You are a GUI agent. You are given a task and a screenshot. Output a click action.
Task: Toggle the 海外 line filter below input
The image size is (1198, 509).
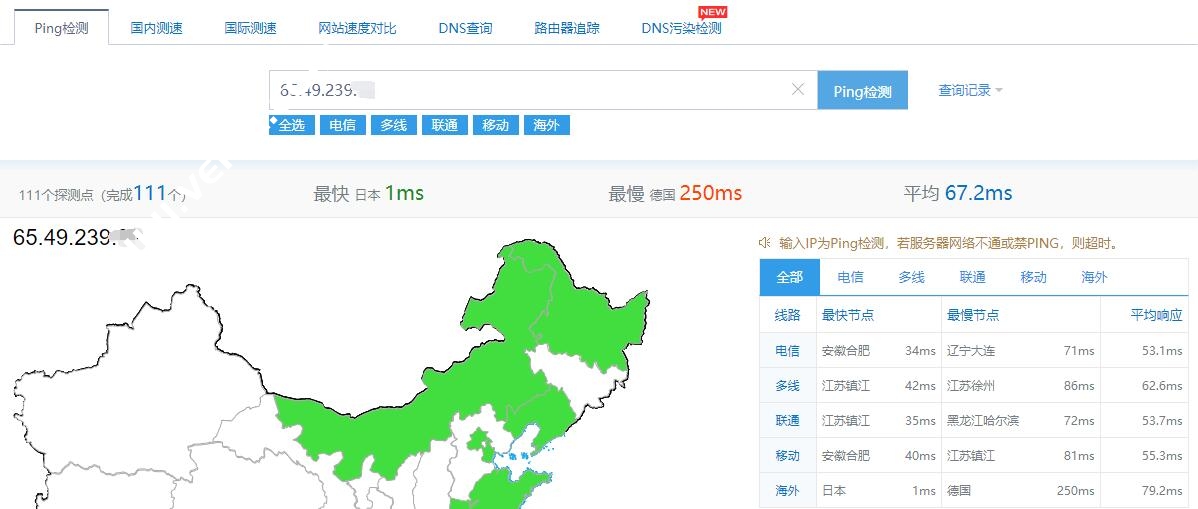coord(547,125)
